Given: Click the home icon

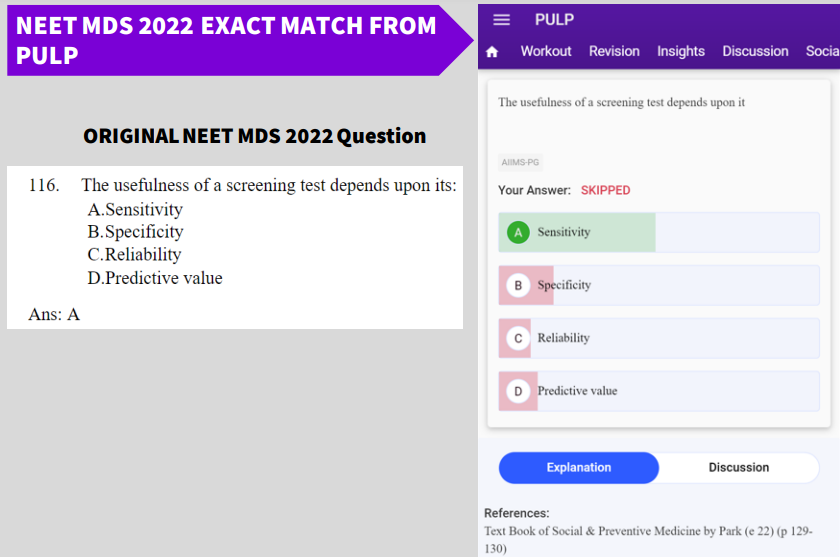Looking at the screenshot, I should coord(491,52).
